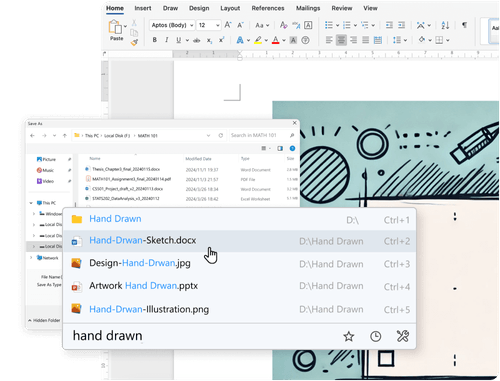Open the highlight color dropdown arrow
This screenshot has height=381, width=500.
266,40
